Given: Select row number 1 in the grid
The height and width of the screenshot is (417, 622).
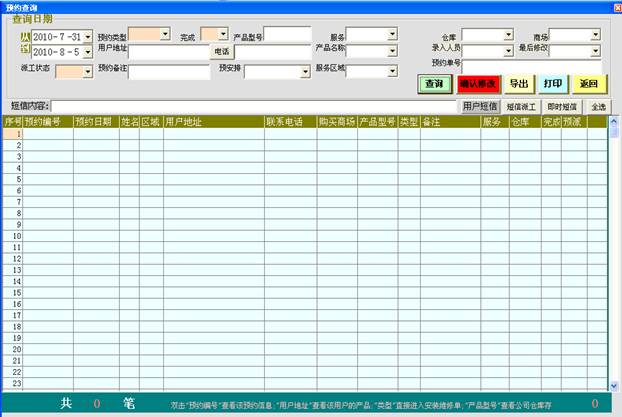Looking at the screenshot, I should pyautogui.click(x=13, y=134).
